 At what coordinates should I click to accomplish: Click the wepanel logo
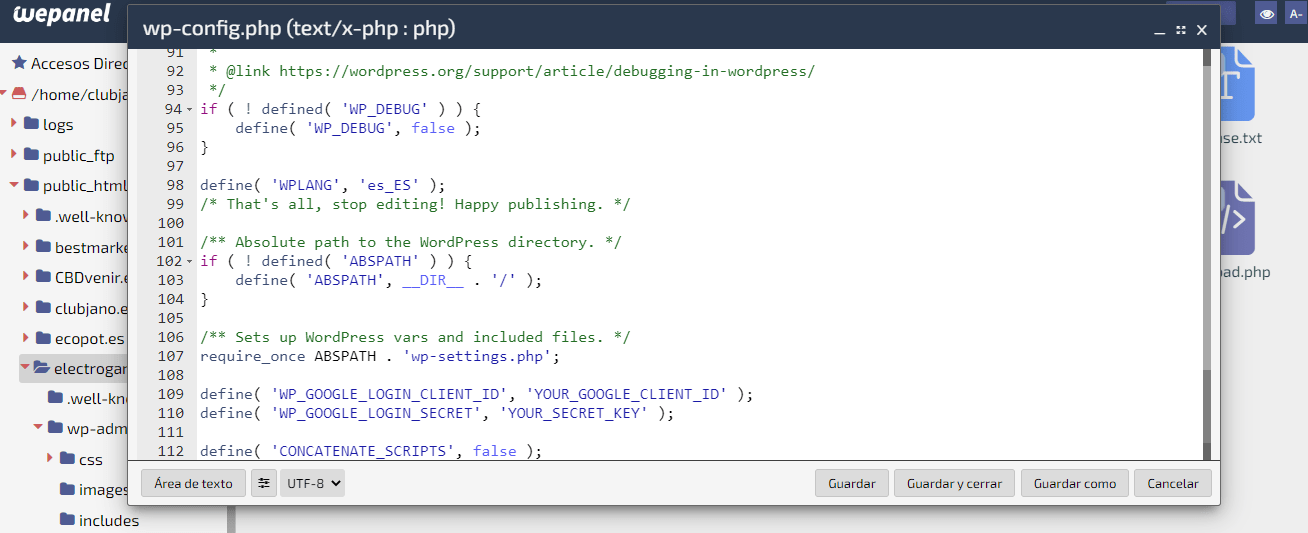pos(60,14)
